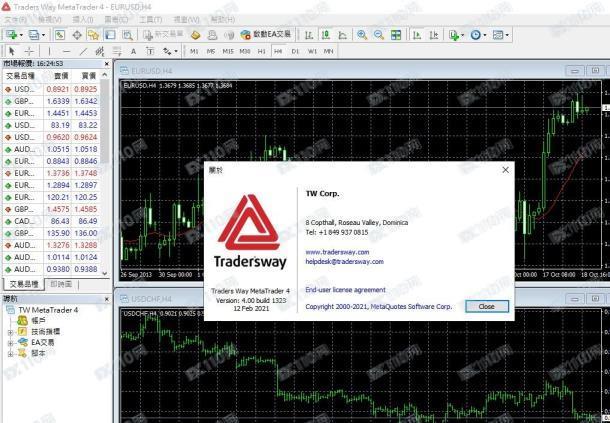
Task: Select the vertical line drawing tool
Action: coord(49,51)
